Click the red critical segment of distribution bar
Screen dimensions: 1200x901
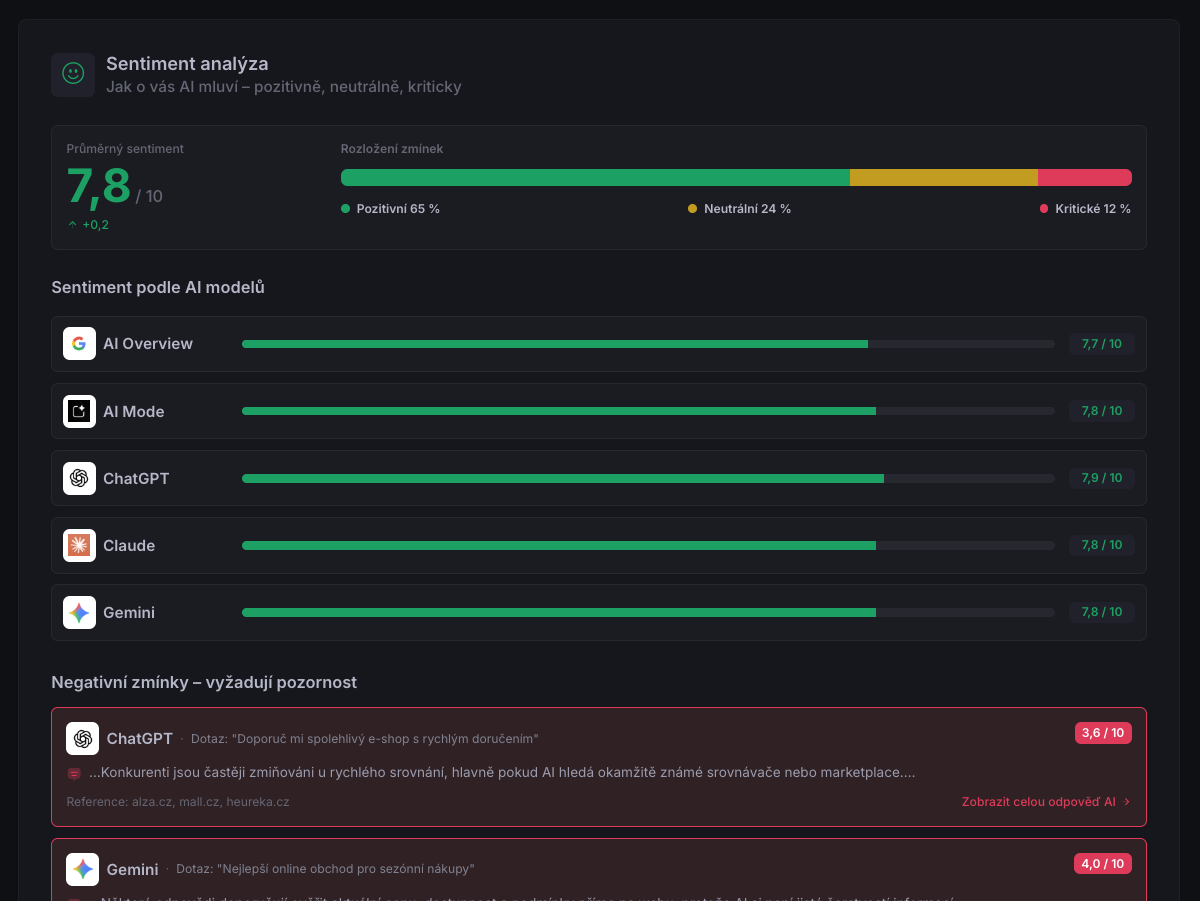pyautogui.click(x=1085, y=177)
